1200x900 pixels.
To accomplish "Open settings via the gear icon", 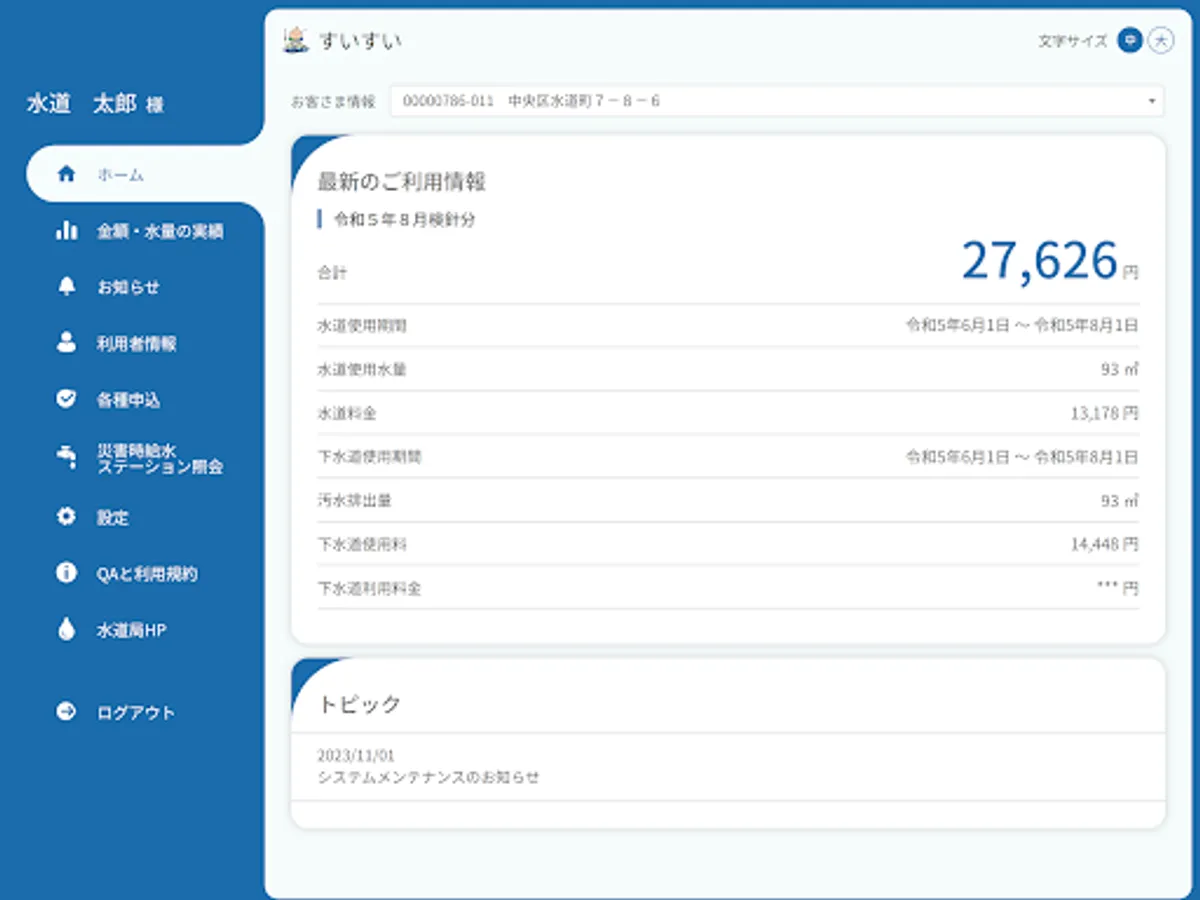I will pos(66,517).
